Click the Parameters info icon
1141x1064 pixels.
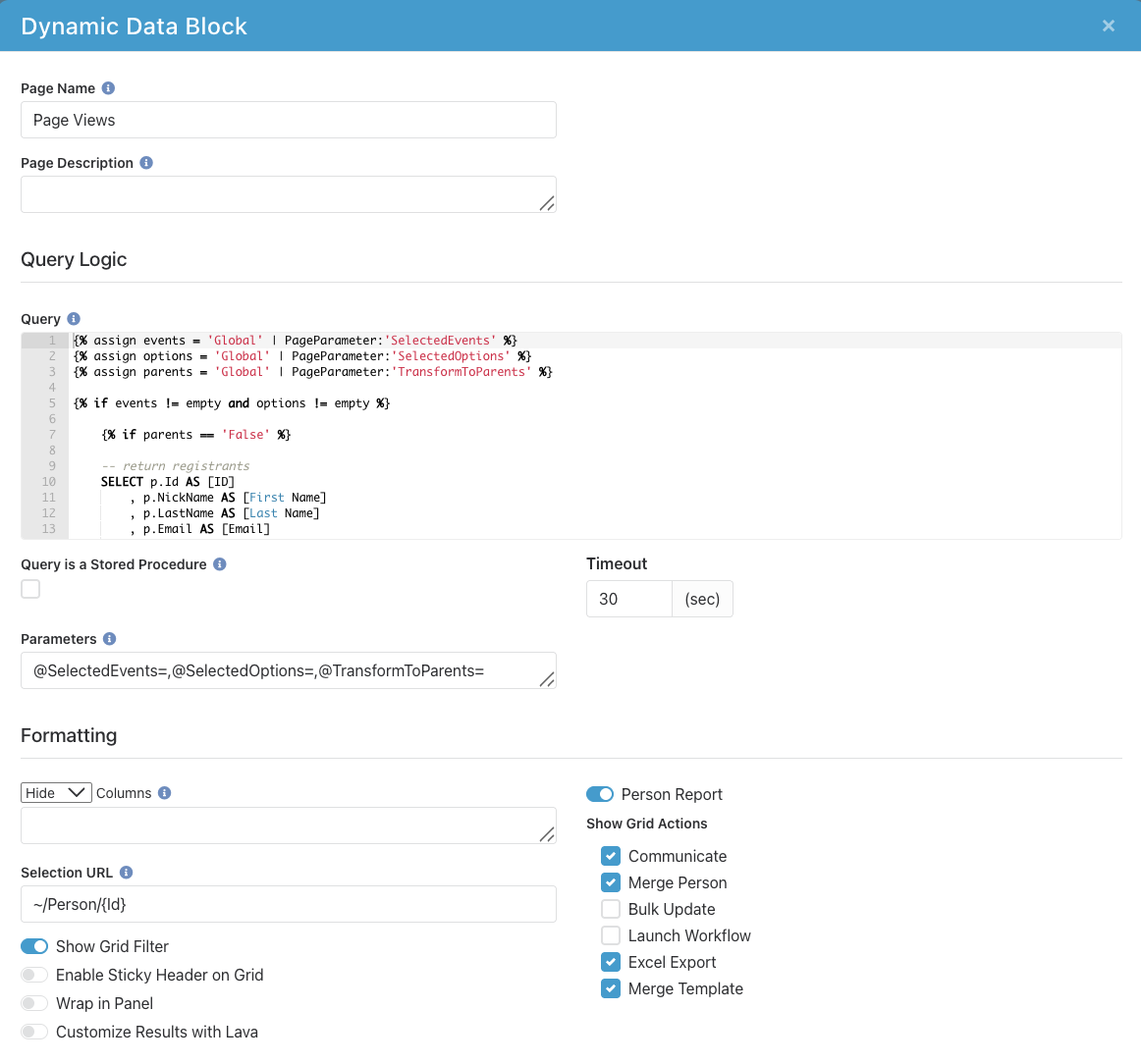[109, 639]
